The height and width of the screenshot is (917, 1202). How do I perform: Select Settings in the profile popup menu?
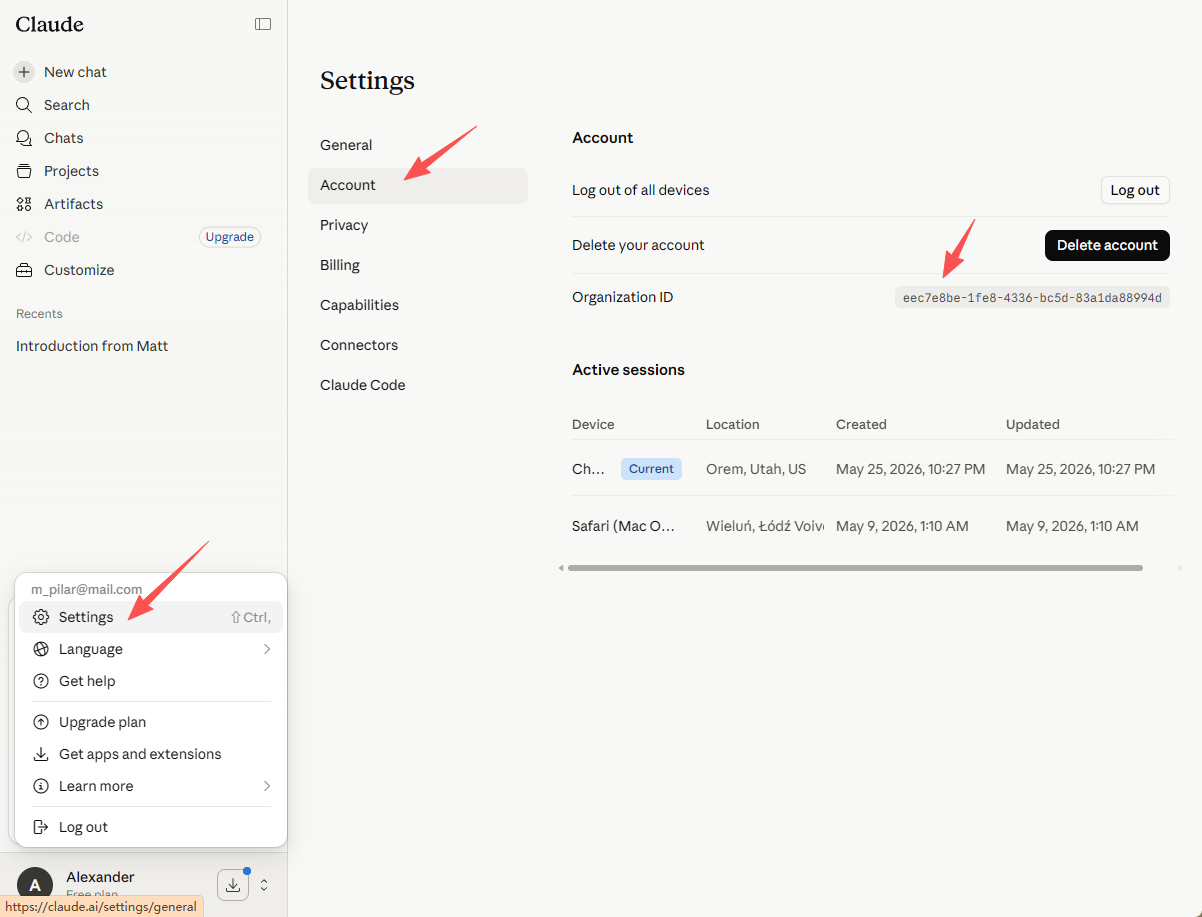click(x=151, y=617)
